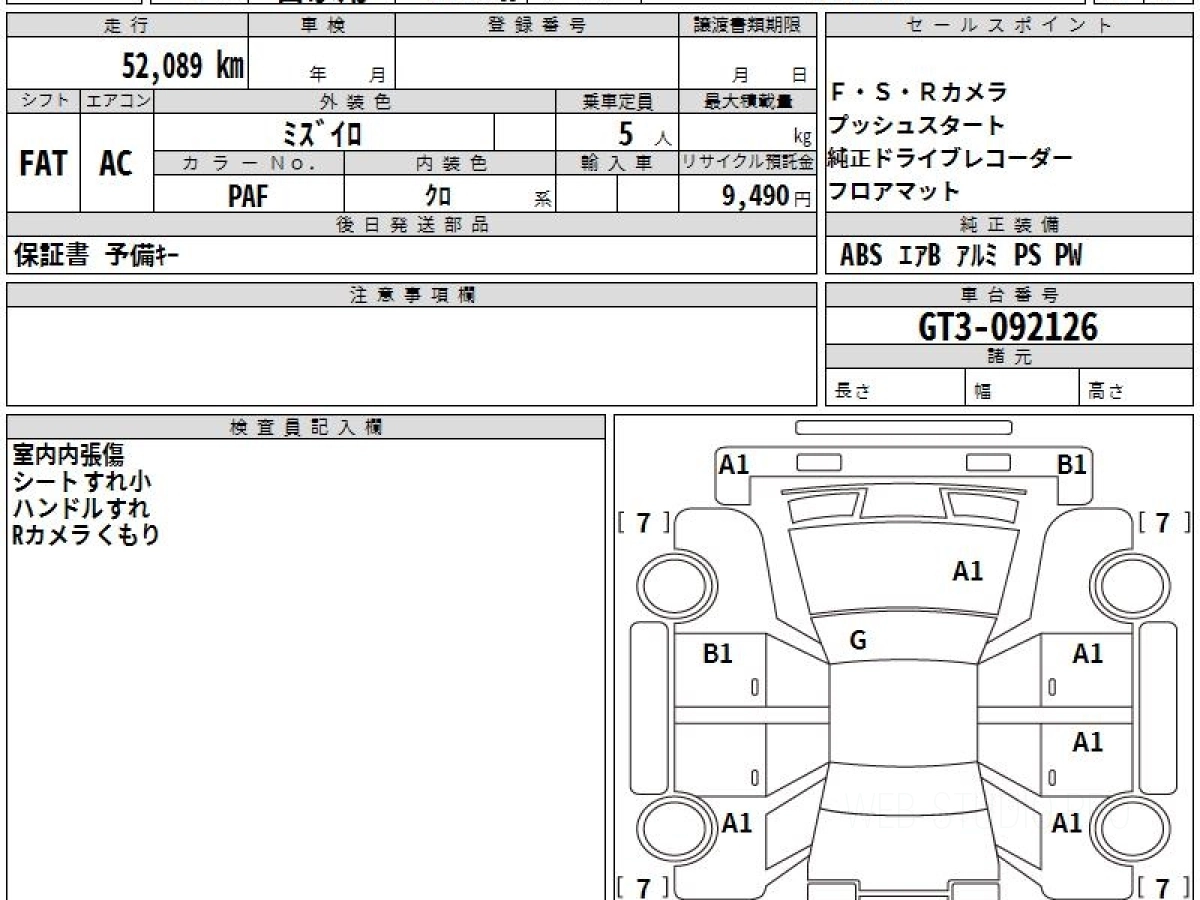Click the 乗車定員 header

click(x=617, y=101)
